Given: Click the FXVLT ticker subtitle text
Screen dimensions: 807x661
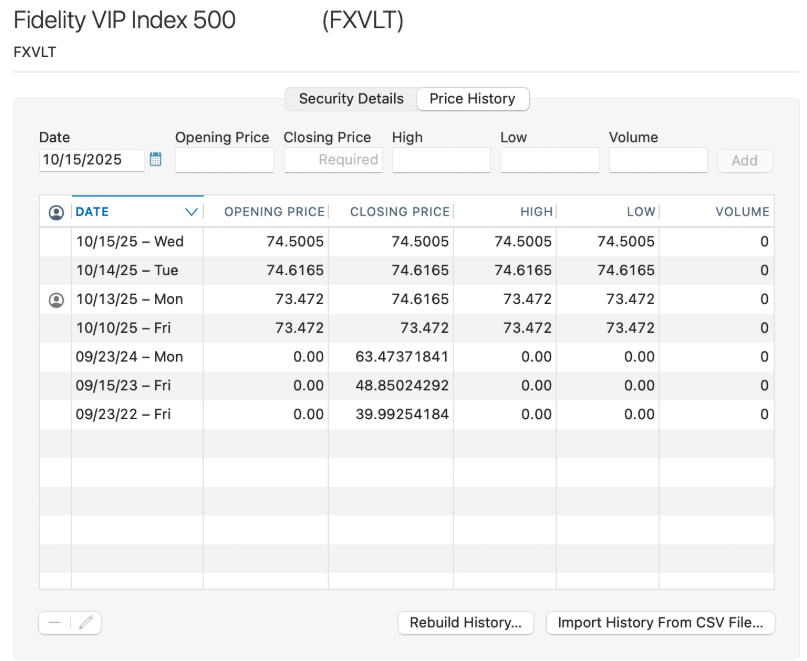Looking at the screenshot, I should coord(34,53).
